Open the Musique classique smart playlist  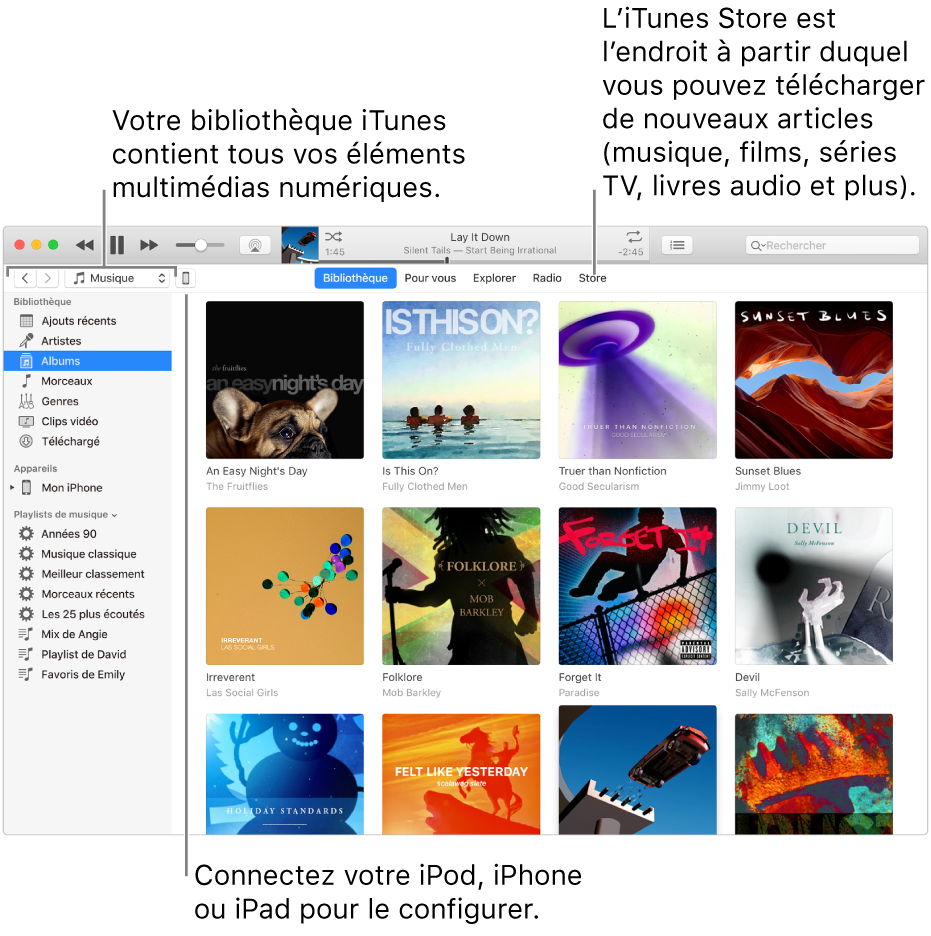tap(88, 554)
